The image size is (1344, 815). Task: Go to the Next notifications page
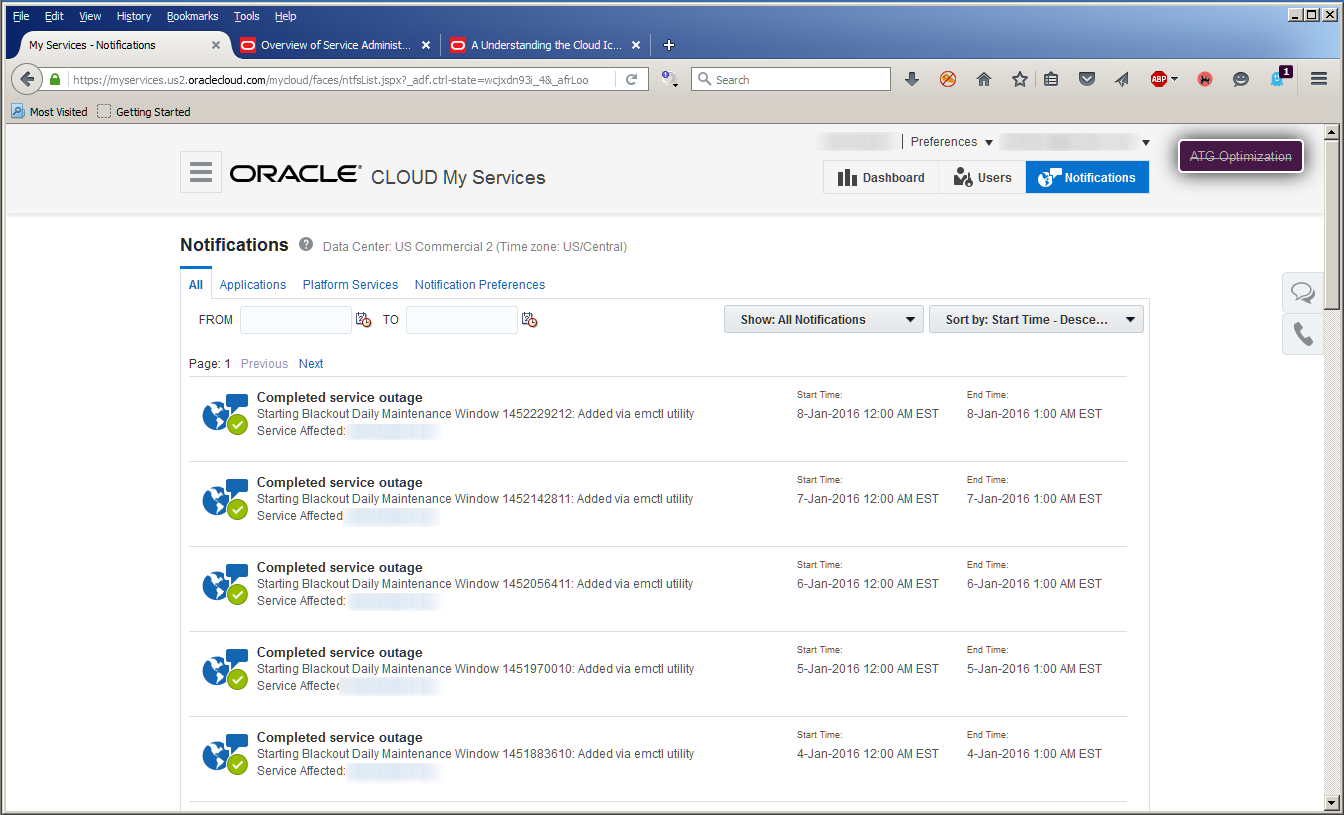[311, 364]
